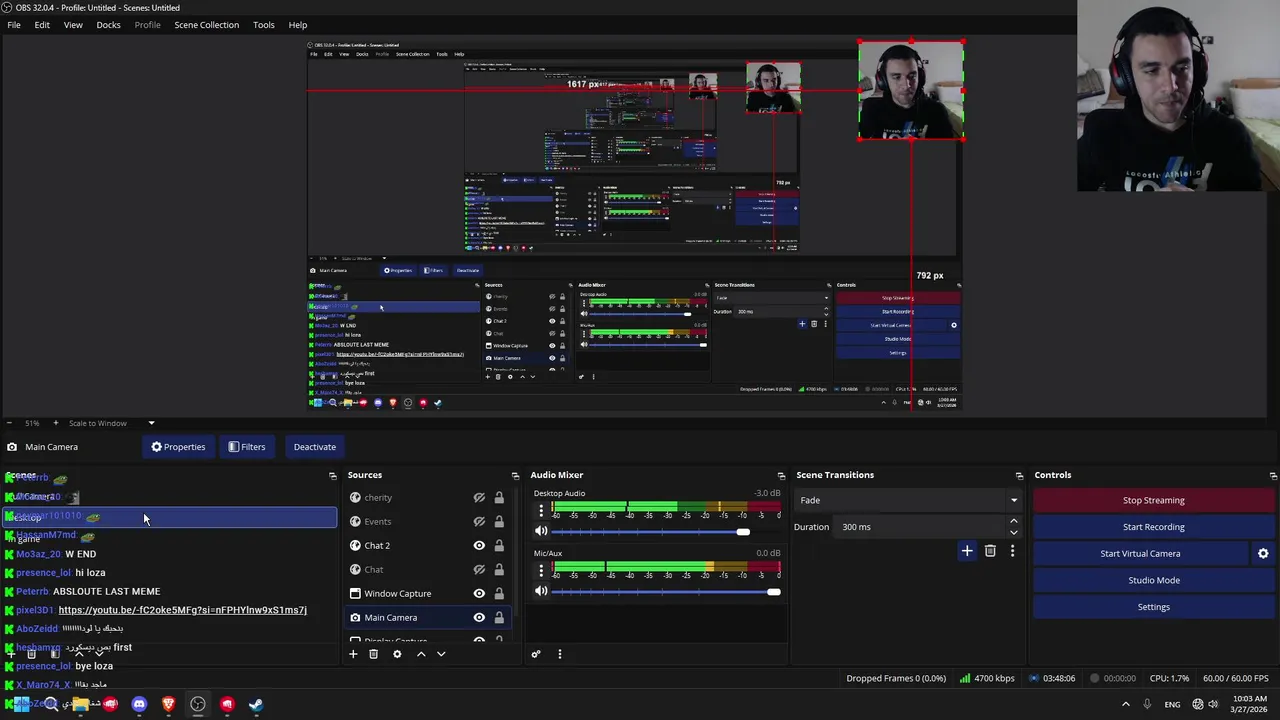Show the Events source
The width and height of the screenshot is (1280, 720).
(479, 521)
